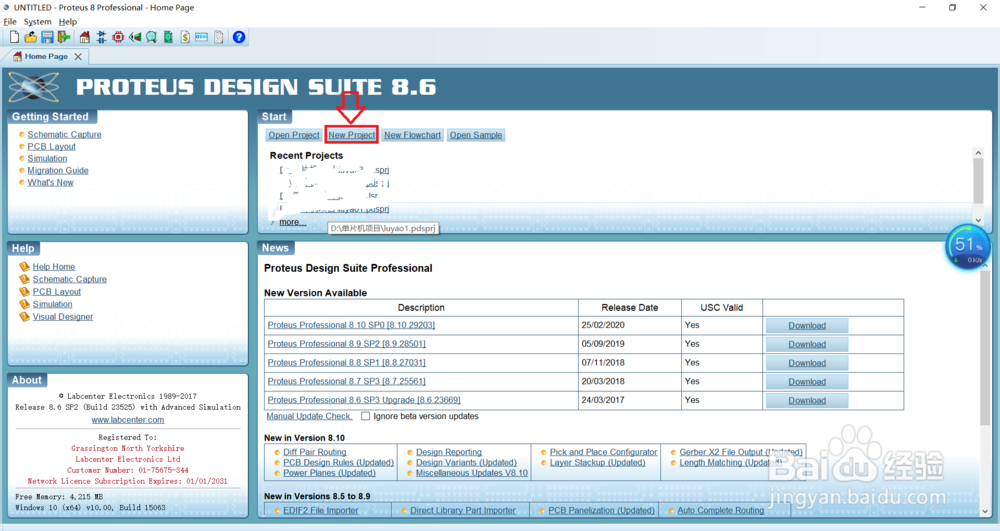
Task: Click the New Project toolbar icon
Action: [x=14, y=37]
